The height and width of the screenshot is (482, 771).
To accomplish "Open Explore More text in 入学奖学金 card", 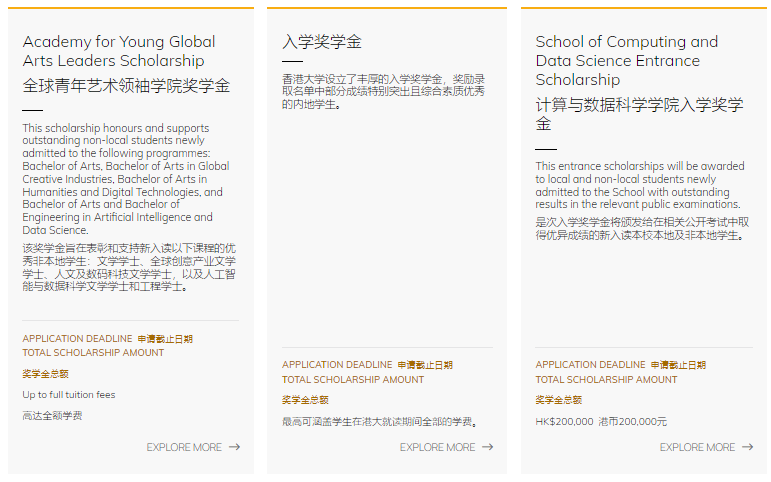I will (x=437, y=447).
